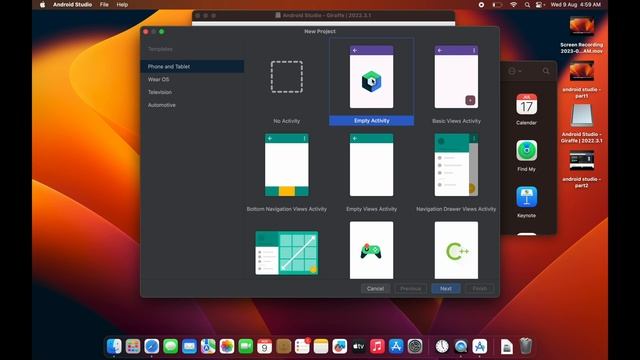Select Phone and Tablet in Templates list
This screenshot has height=360, width=640.
click(192, 66)
